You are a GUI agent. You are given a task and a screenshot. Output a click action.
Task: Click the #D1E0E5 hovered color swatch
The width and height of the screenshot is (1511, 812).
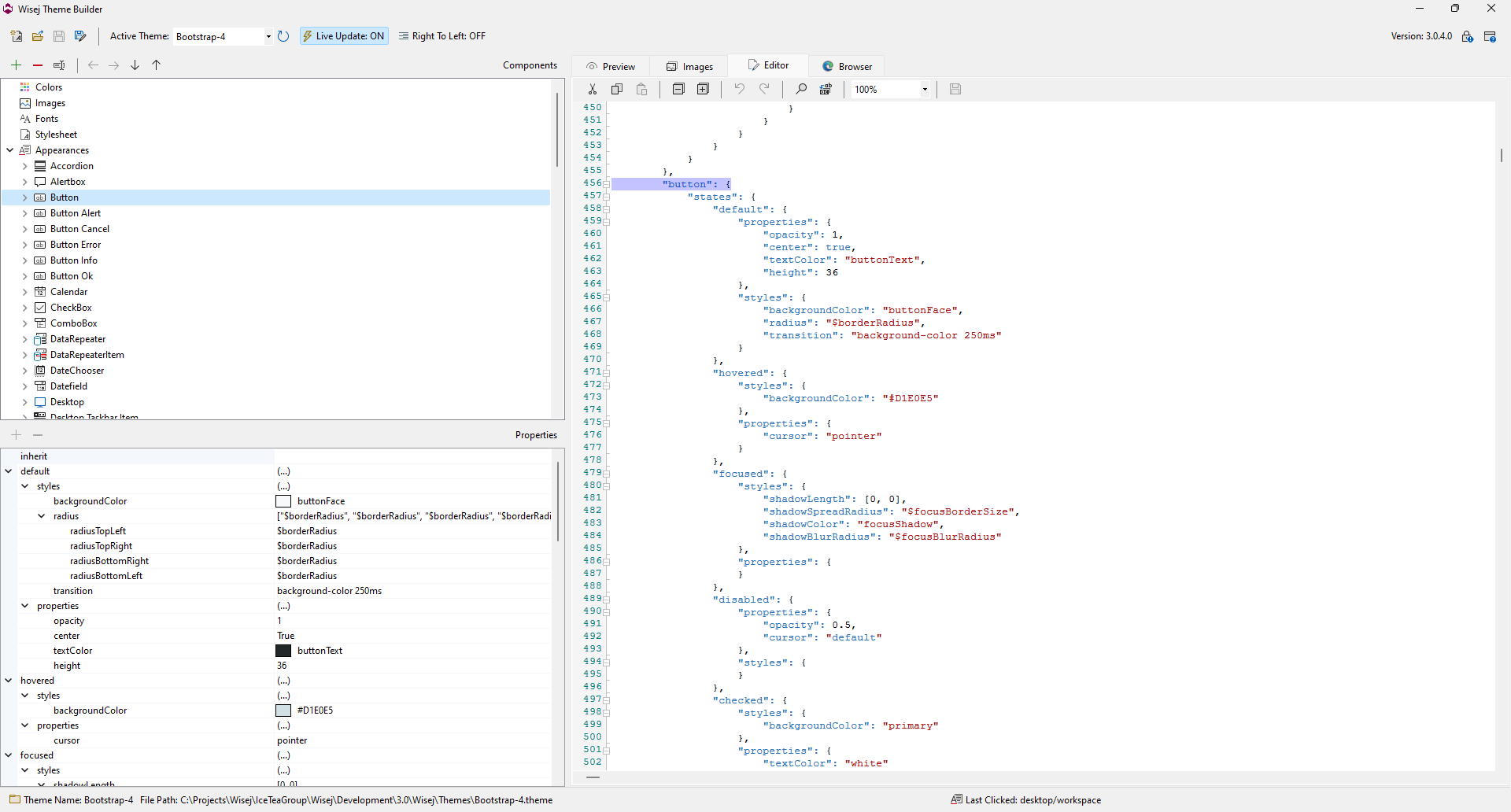coord(283,710)
